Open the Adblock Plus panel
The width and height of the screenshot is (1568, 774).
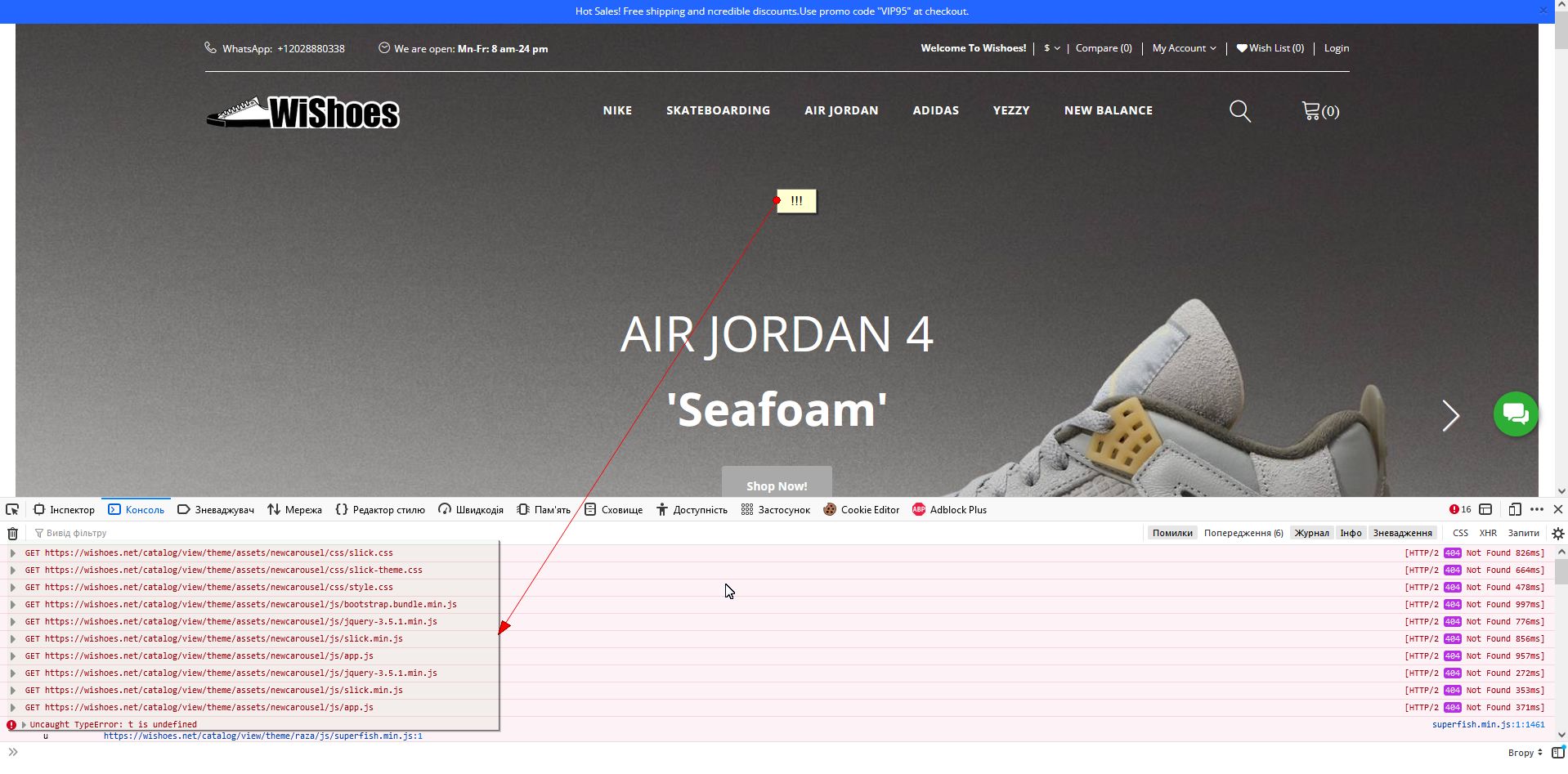click(949, 509)
